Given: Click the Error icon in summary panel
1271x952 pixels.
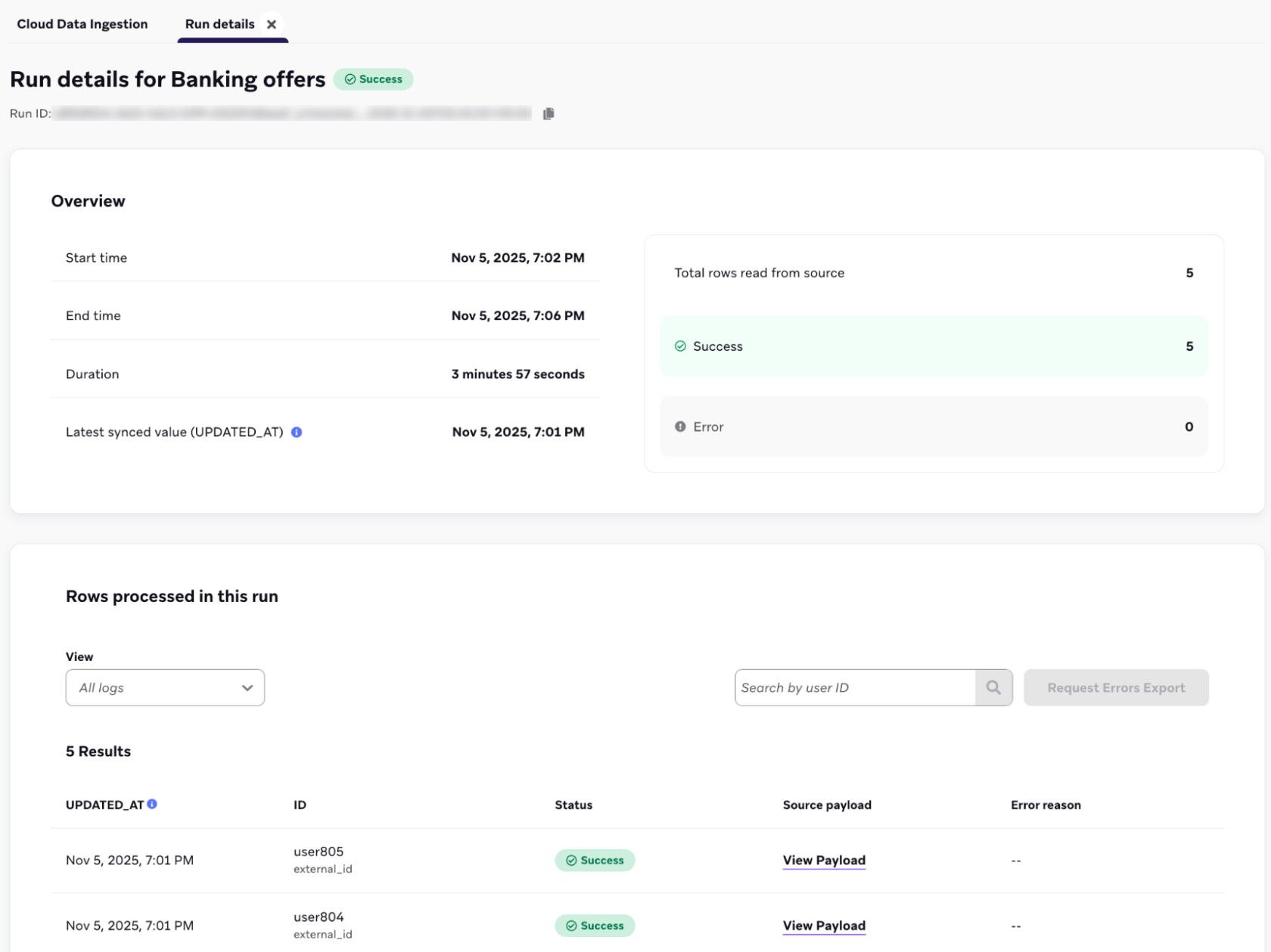Looking at the screenshot, I should 680,427.
